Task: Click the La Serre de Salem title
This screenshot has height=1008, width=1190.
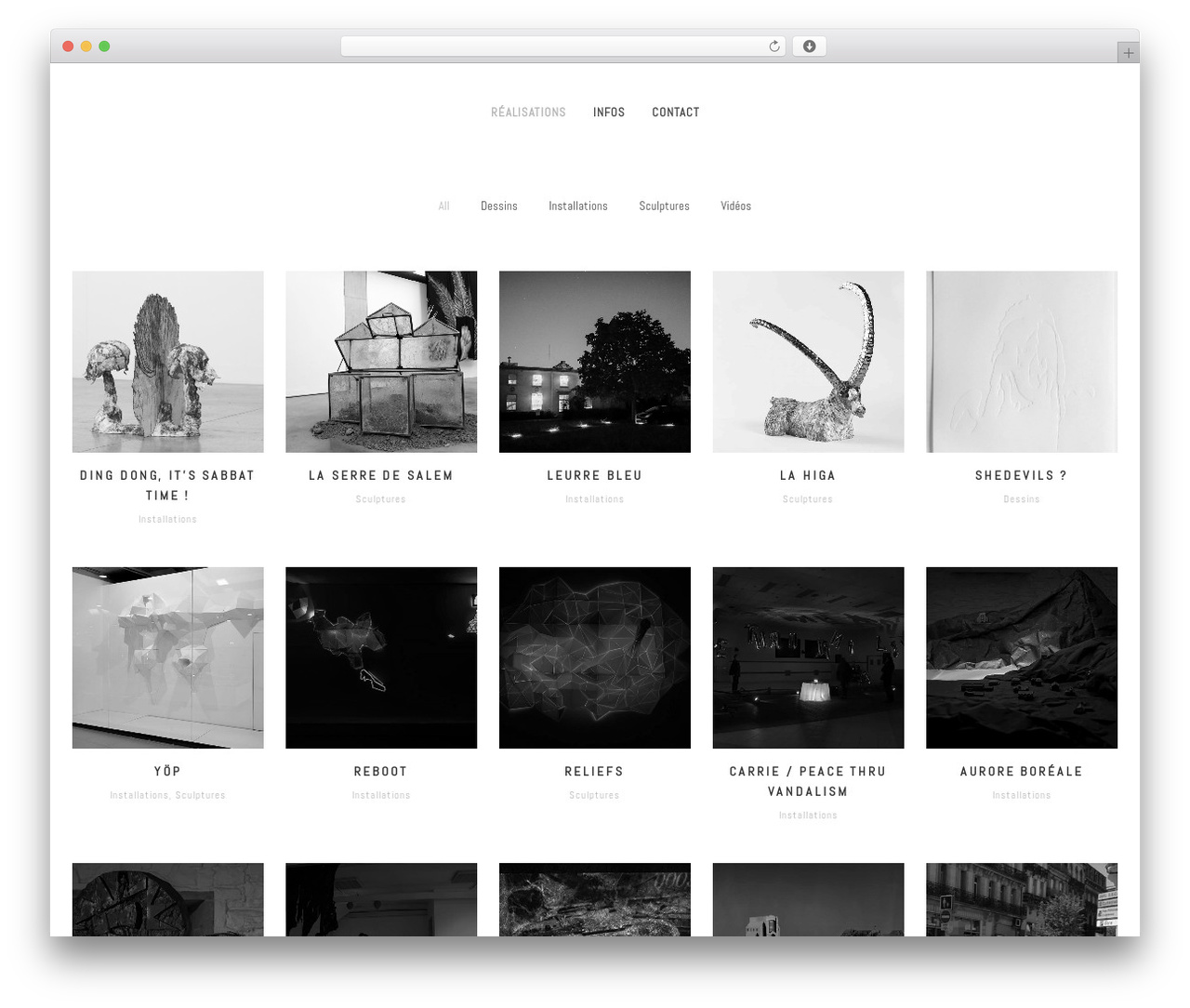Action: pos(381,475)
